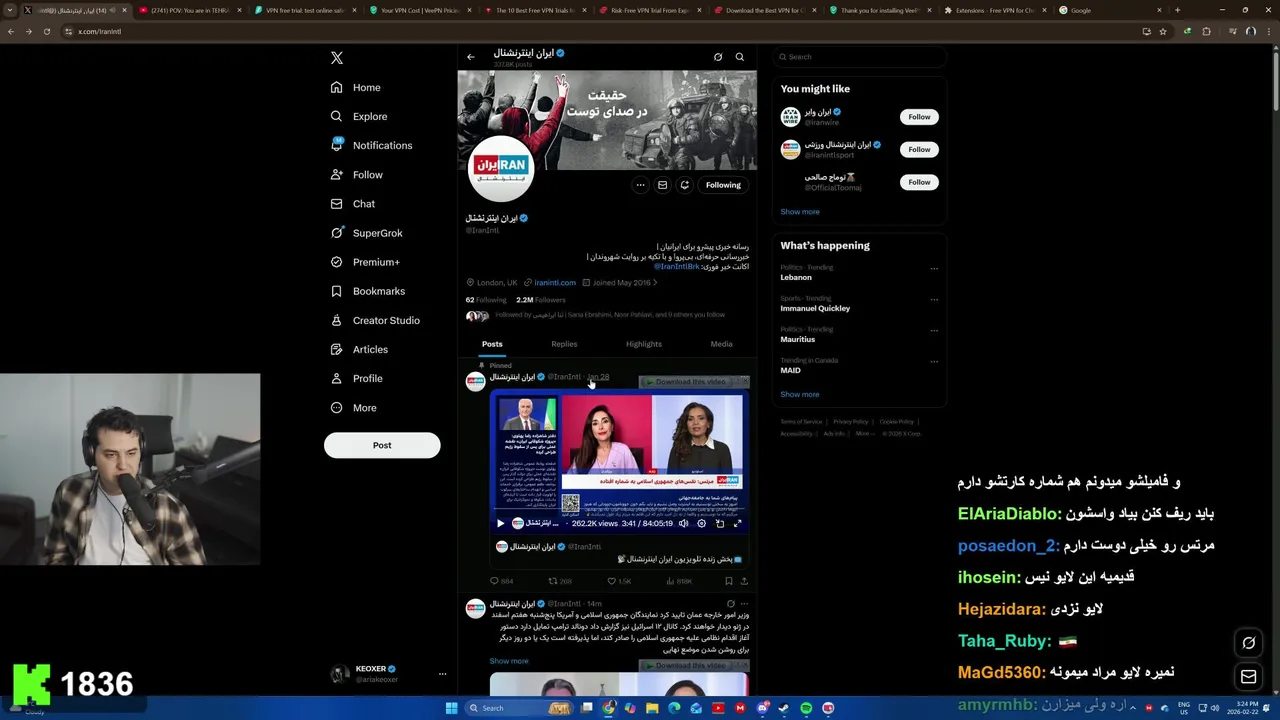Open SuperGrok from the sidebar
This screenshot has width=1280, height=720.
[x=366, y=233]
